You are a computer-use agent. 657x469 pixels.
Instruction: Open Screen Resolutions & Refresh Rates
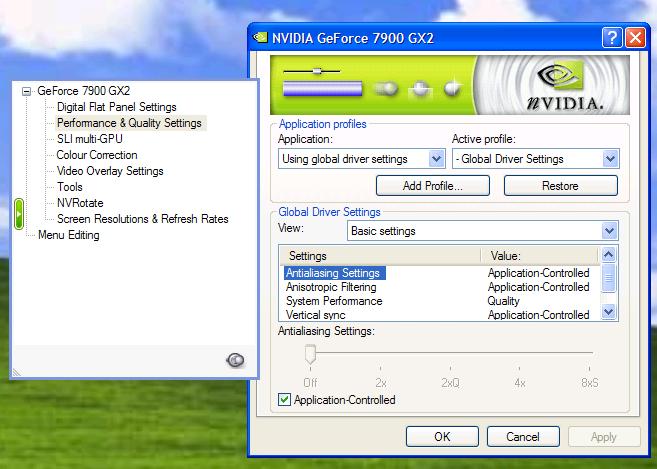[x=142, y=219]
